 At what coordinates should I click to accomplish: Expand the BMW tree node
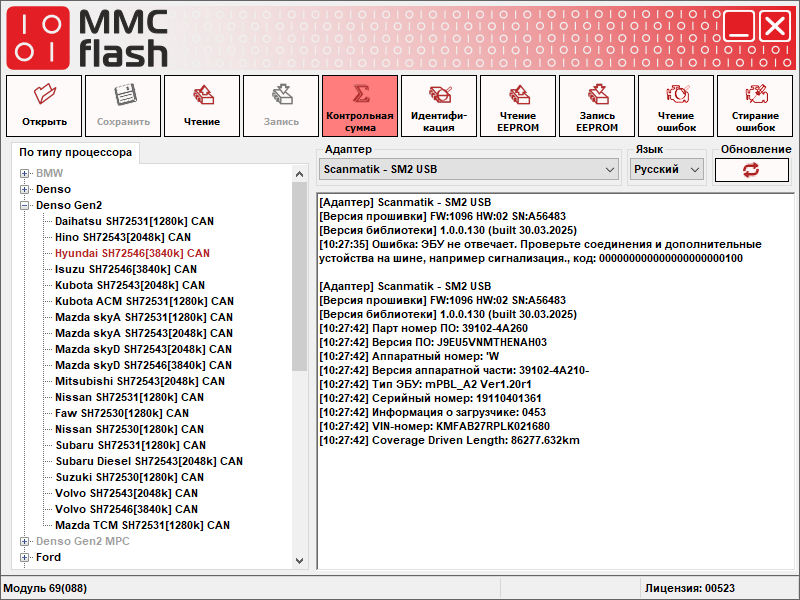(x=24, y=173)
